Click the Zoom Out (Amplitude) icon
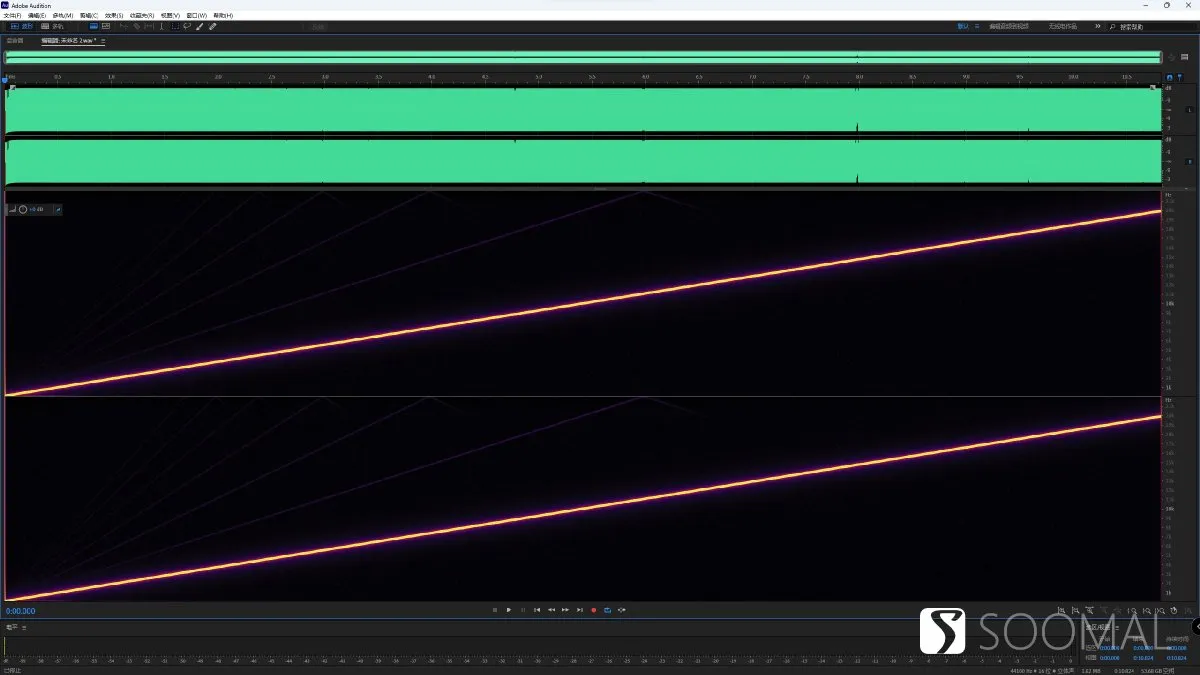This screenshot has height=675, width=1200. pos(1076,610)
